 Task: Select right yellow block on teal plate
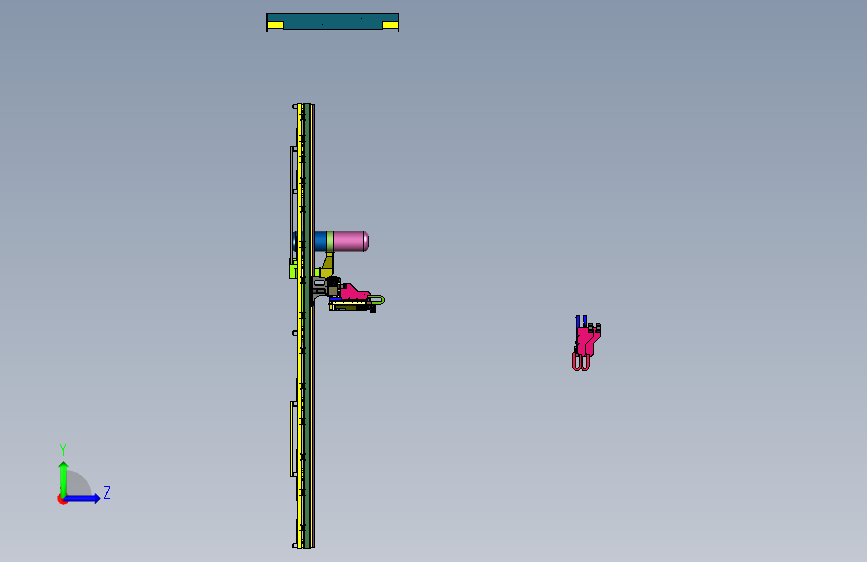pos(390,25)
